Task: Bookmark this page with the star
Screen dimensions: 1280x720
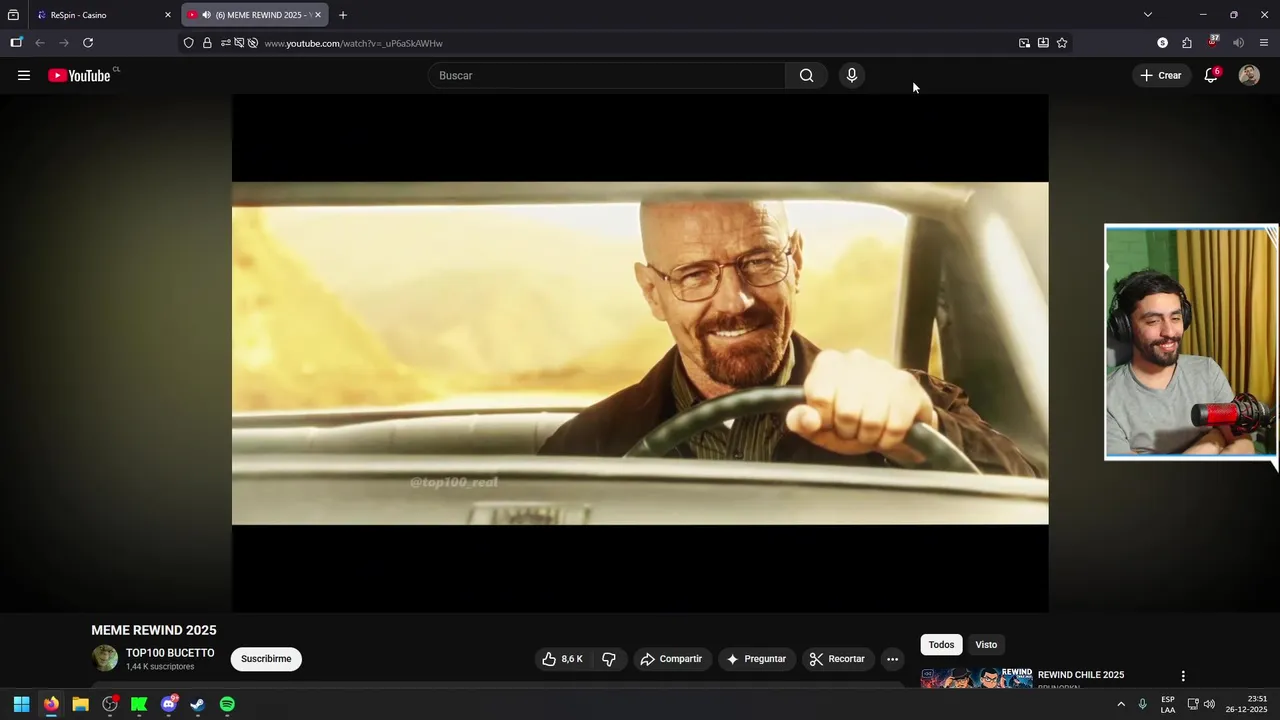Action: point(1062,43)
